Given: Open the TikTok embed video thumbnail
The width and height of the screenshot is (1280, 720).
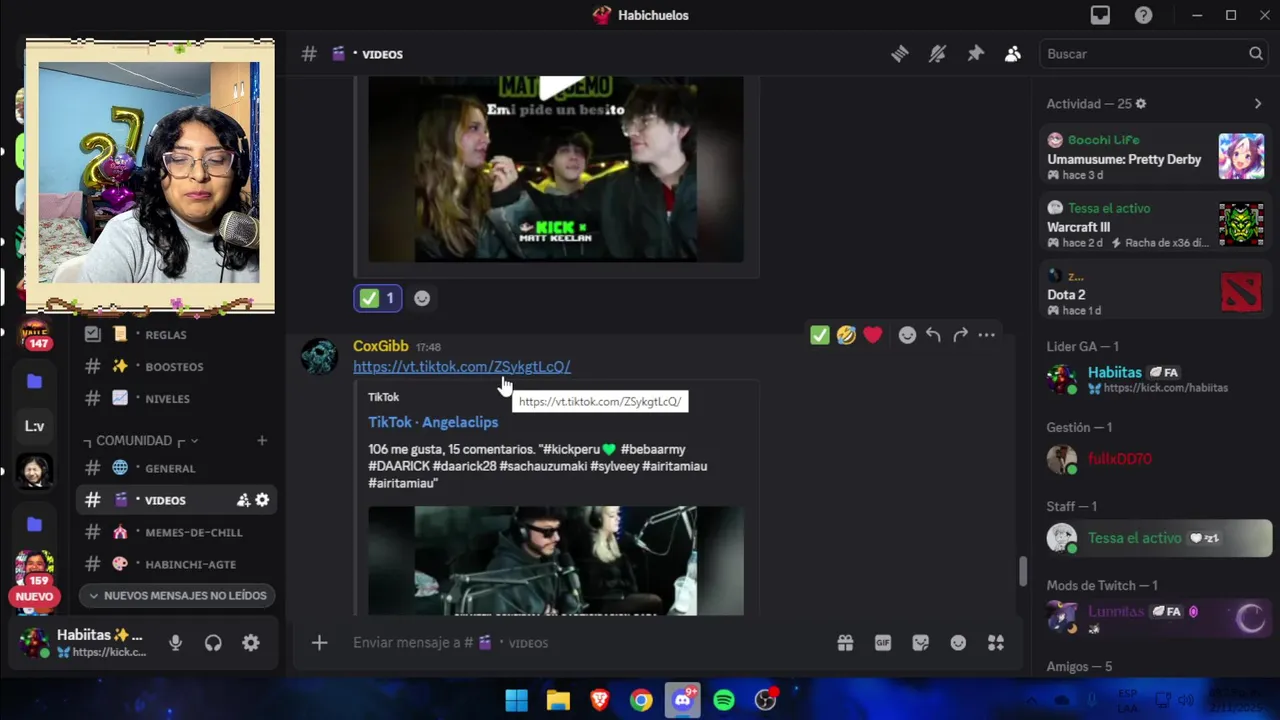Looking at the screenshot, I should coord(556,560).
